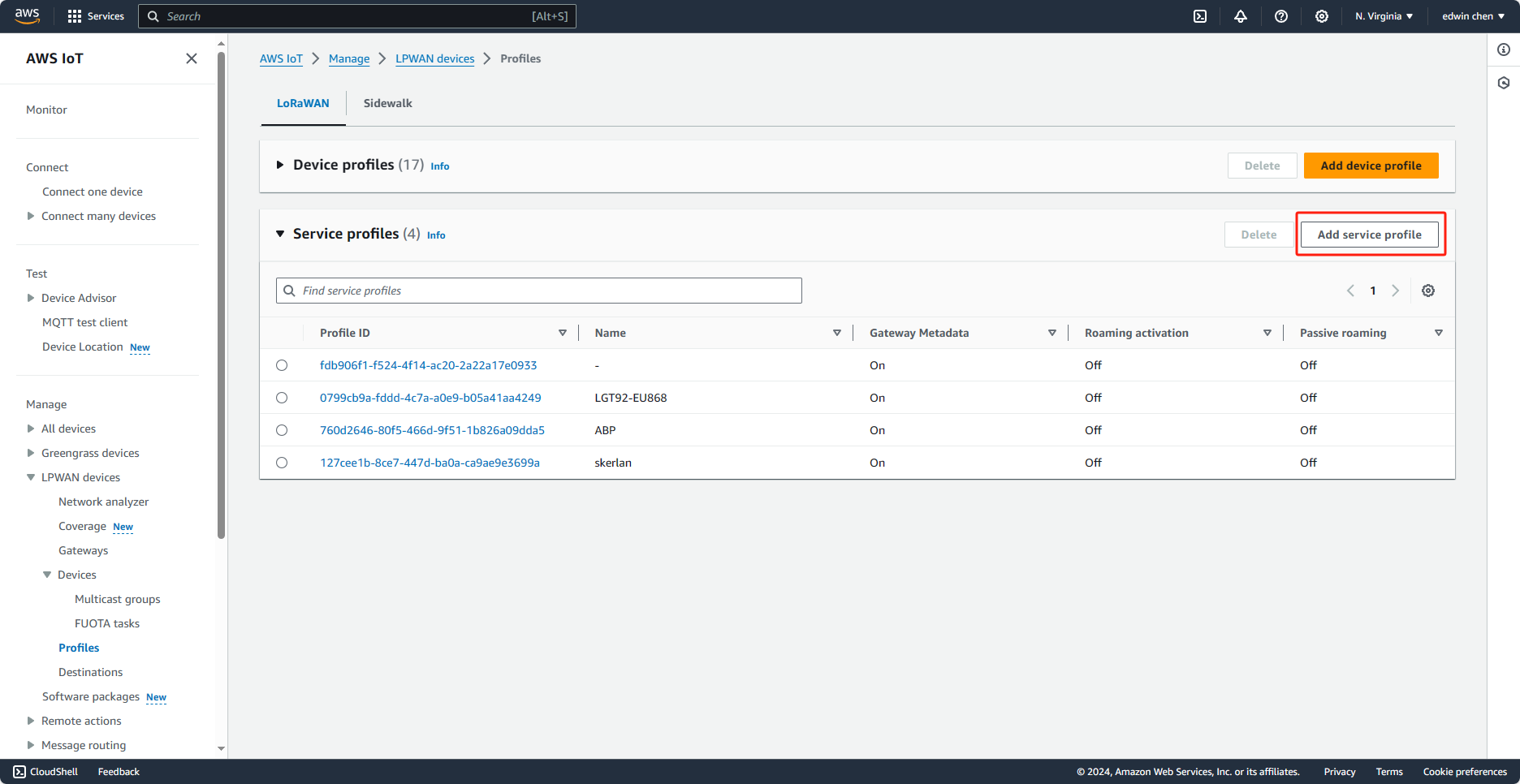
Task: Select skerlan profile radio button
Action: [282, 463]
